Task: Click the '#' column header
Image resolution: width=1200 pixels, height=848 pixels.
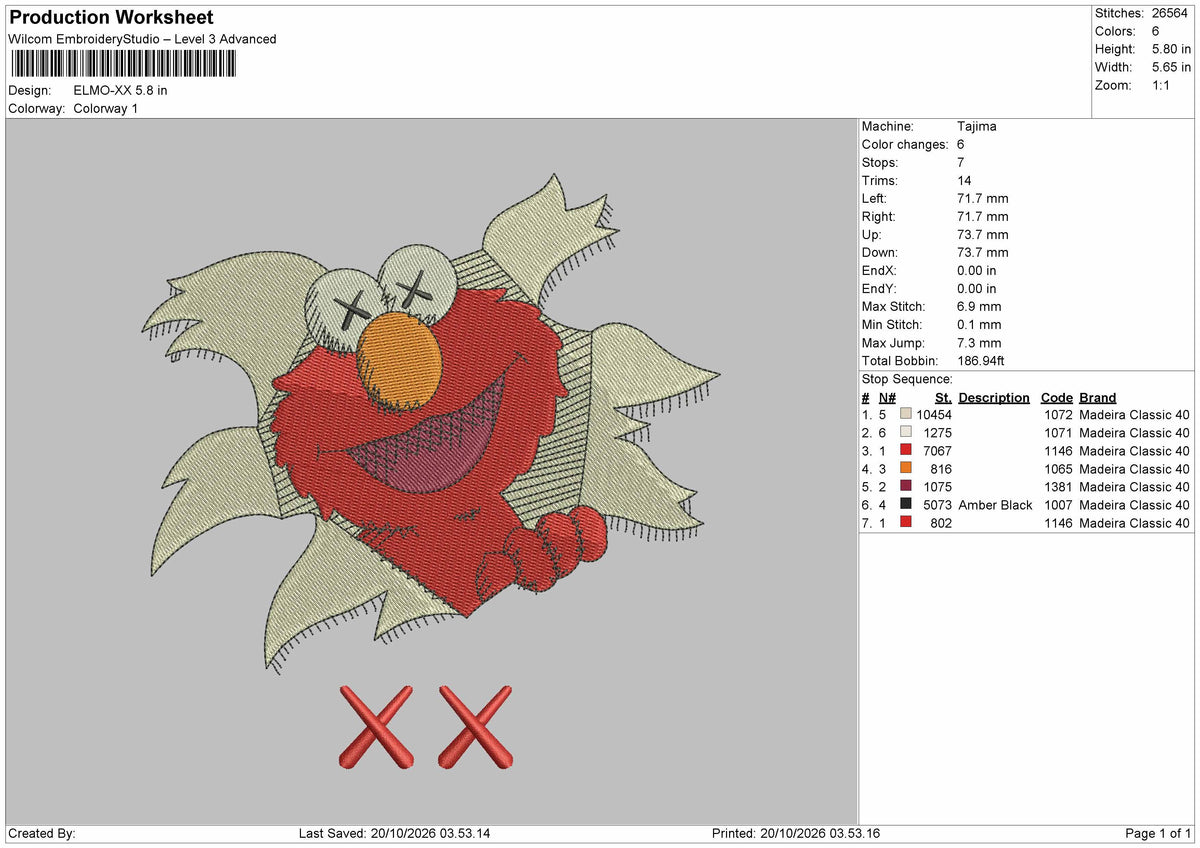Action: (x=866, y=397)
